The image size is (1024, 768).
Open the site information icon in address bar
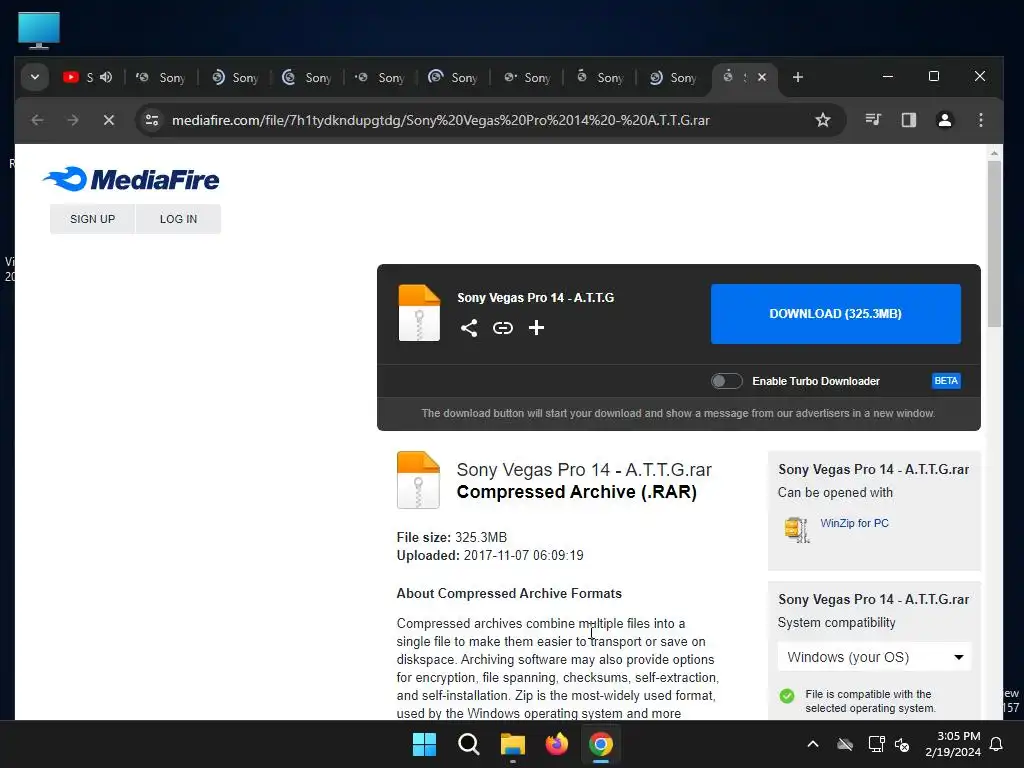coord(152,120)
